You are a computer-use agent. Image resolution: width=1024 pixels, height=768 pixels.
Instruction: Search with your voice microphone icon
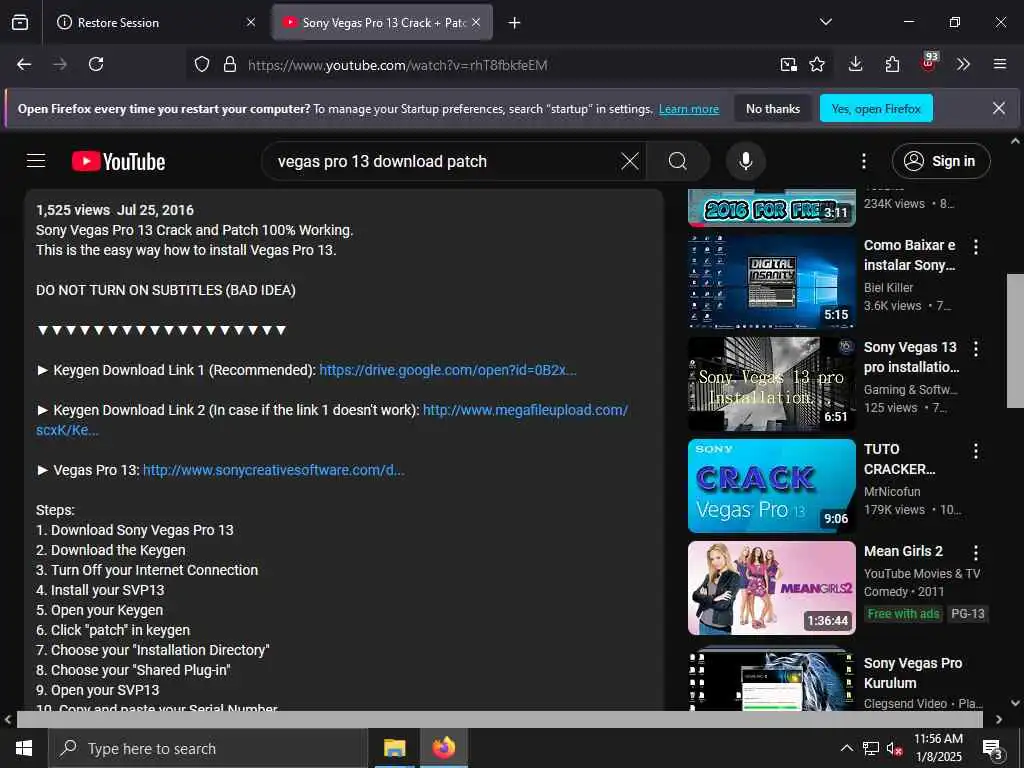pos(745,161)
